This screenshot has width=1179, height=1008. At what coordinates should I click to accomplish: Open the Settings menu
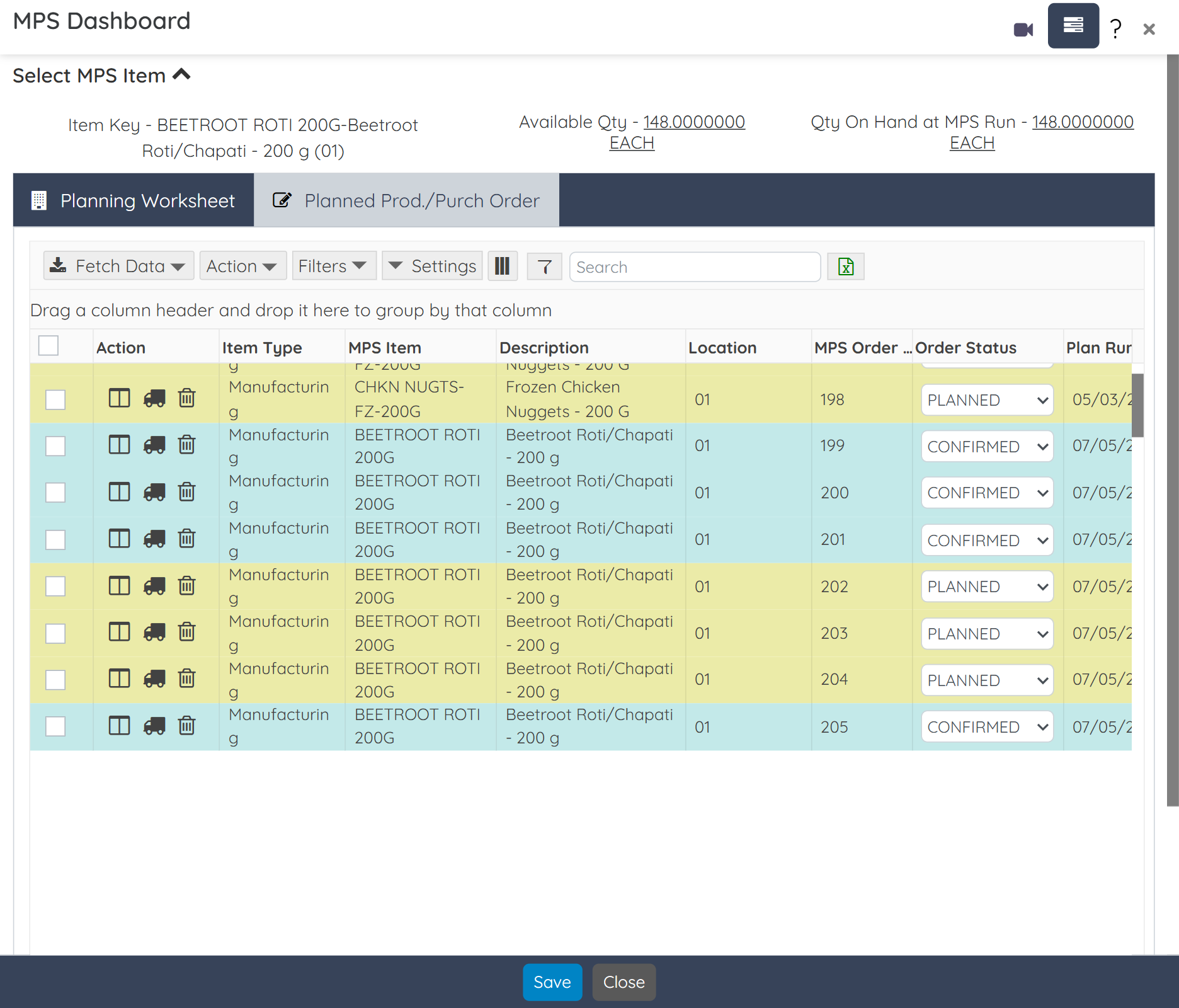tap(432, 266)
